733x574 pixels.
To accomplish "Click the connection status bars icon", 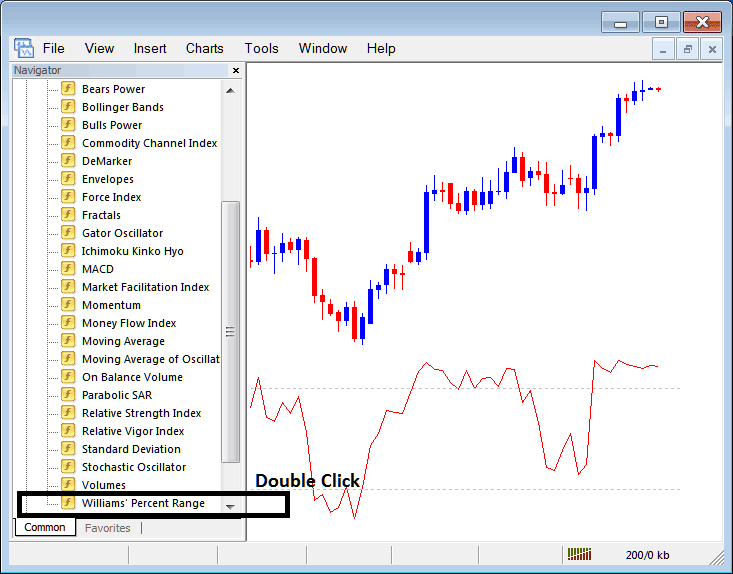I will 579,554.
